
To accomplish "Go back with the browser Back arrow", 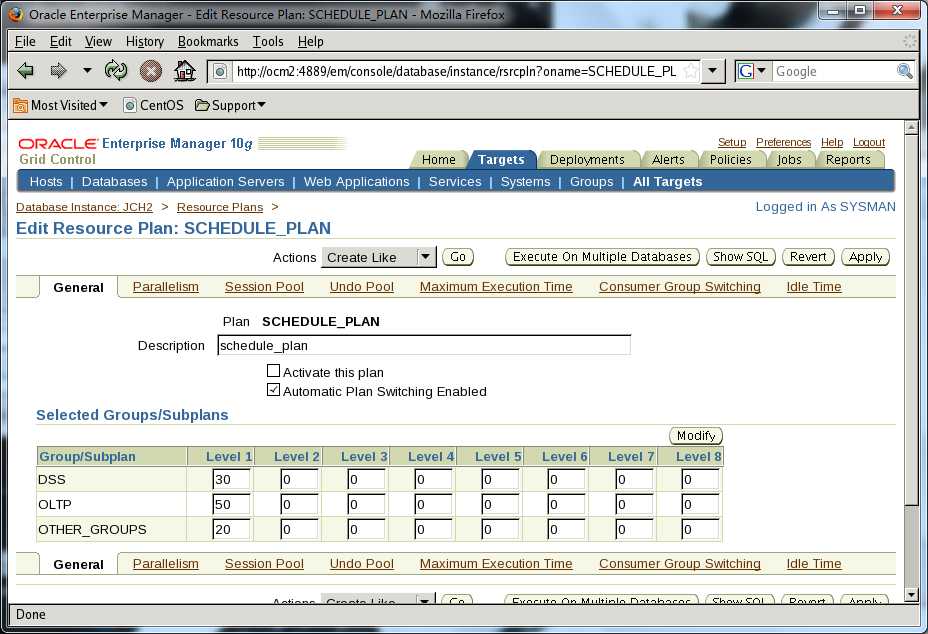I will pyautogui.click(x=25, y=71).
